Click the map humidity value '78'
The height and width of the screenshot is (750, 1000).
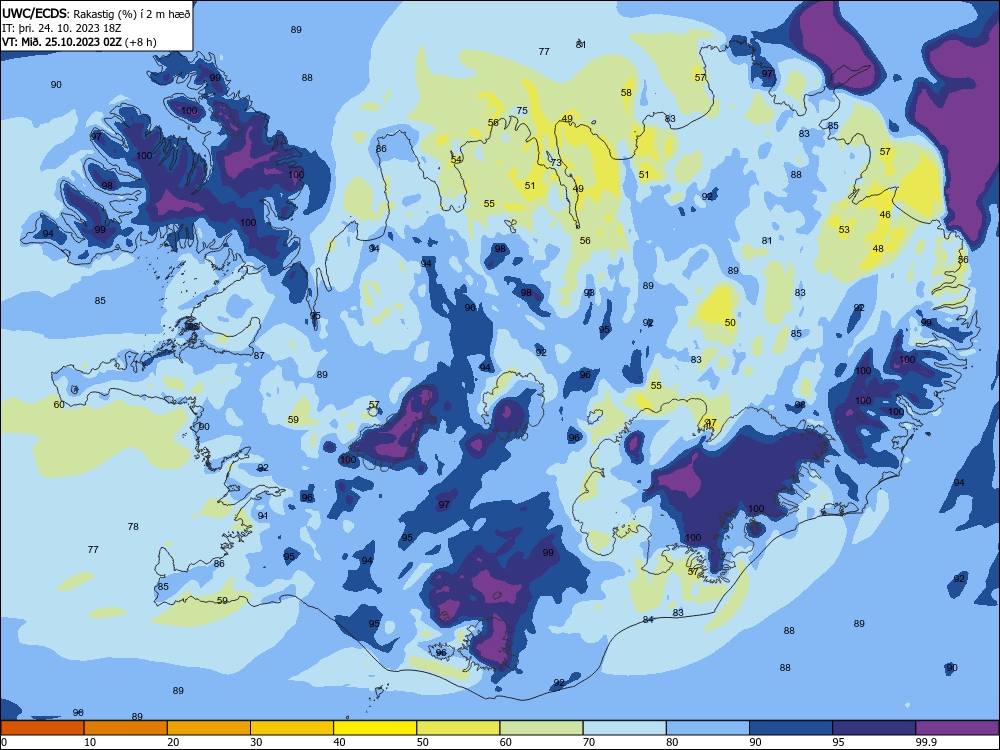[133, 526]
